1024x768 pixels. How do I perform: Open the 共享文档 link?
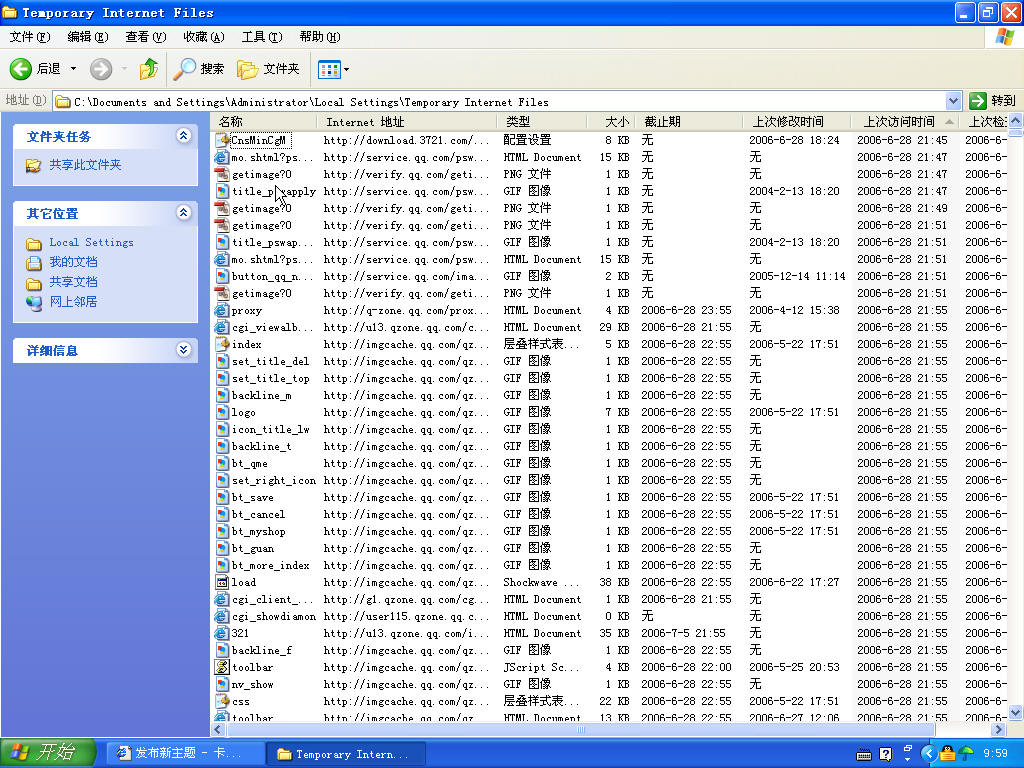[73, 281]
